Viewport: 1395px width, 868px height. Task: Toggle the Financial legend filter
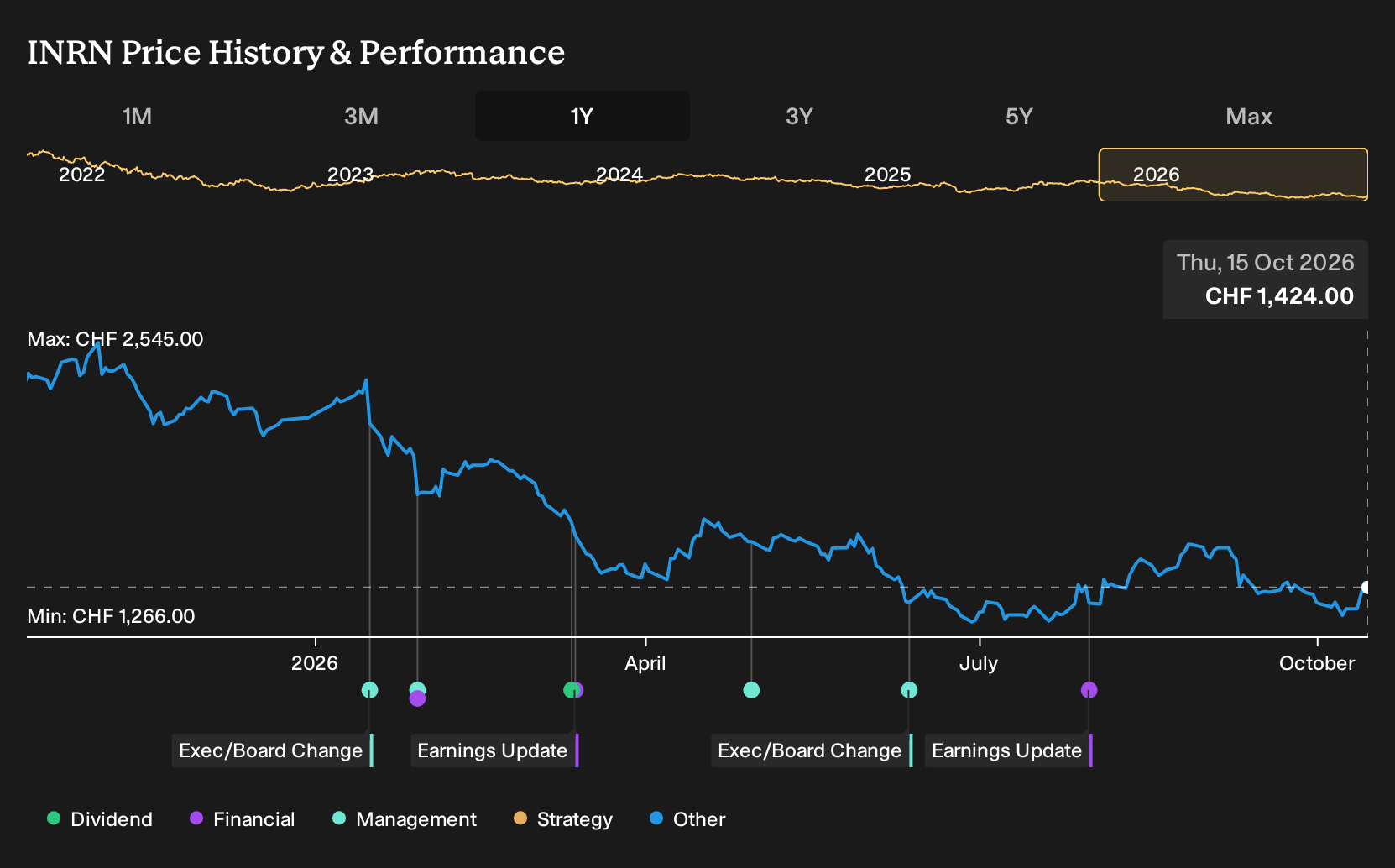click(x=243, y=819)
